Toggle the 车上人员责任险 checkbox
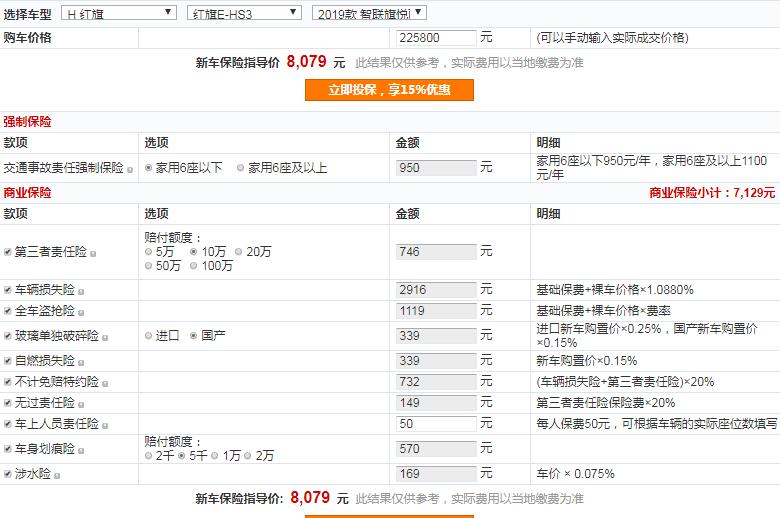The height and width of the screenshot is (518, 780). click(7, 424)
